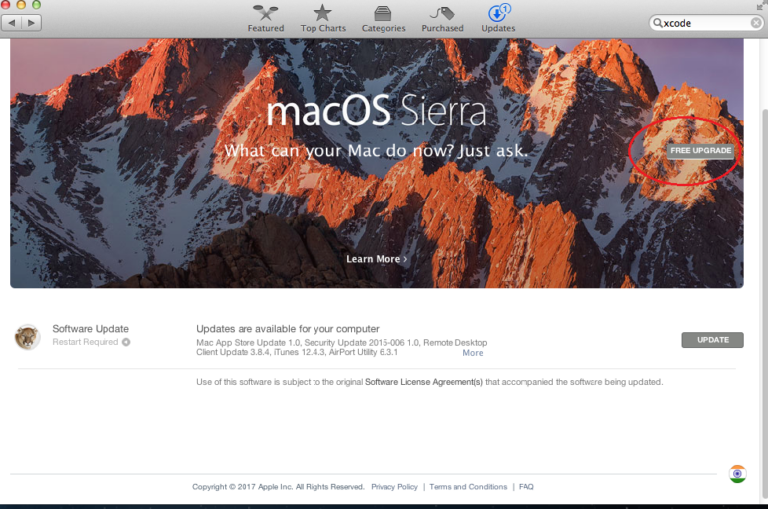Open the Categories section
Viewport: 768px width, 509px height.
(x=383, y=18)
